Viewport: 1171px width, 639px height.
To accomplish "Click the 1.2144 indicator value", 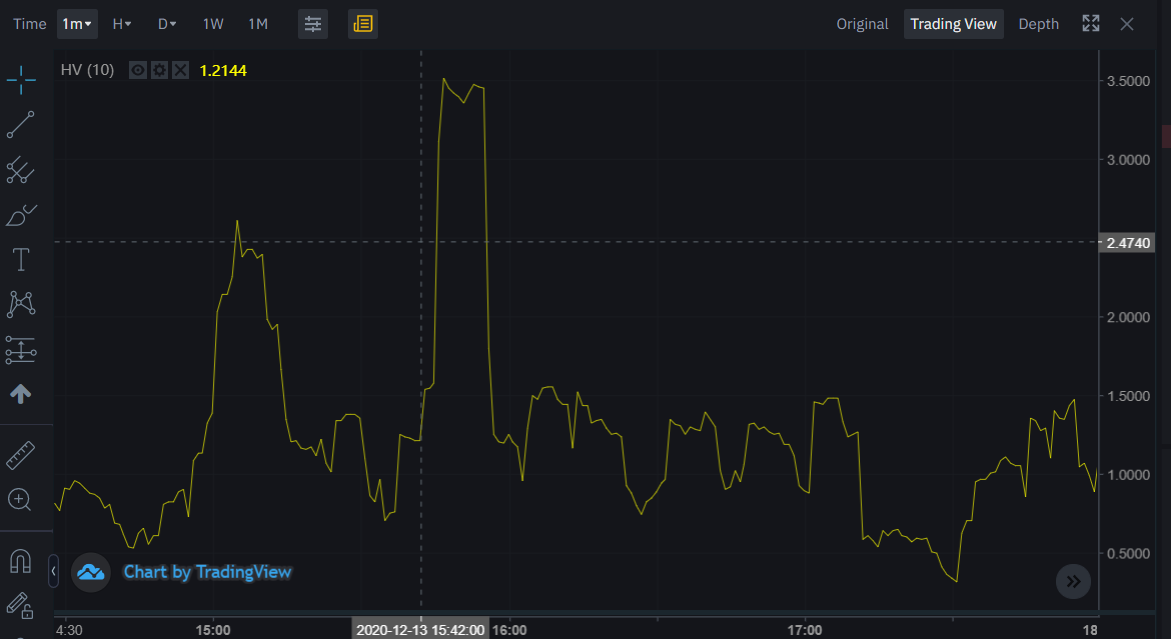I will (x=223, y=70).
